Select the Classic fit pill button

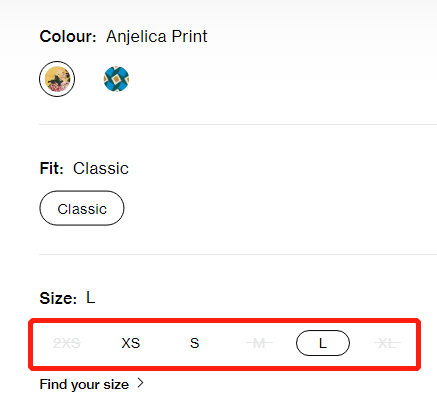click(x=82, y=208)
